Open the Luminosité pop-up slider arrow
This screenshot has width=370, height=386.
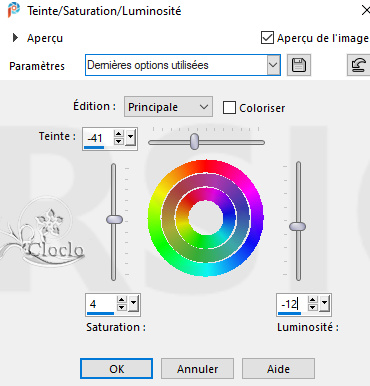point(324,303)
